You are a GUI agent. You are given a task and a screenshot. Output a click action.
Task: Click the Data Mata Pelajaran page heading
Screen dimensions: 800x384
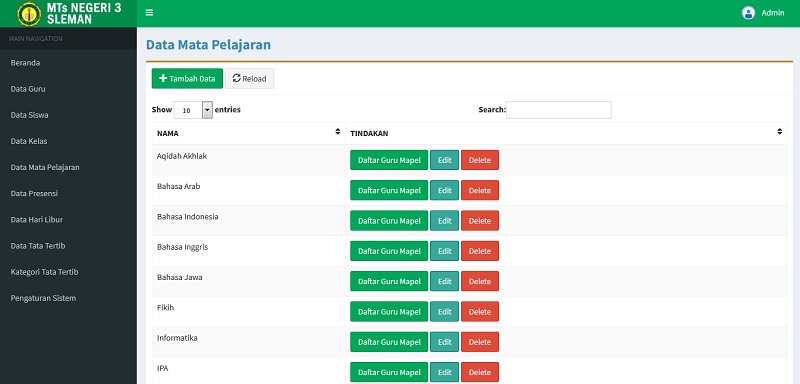208,45
